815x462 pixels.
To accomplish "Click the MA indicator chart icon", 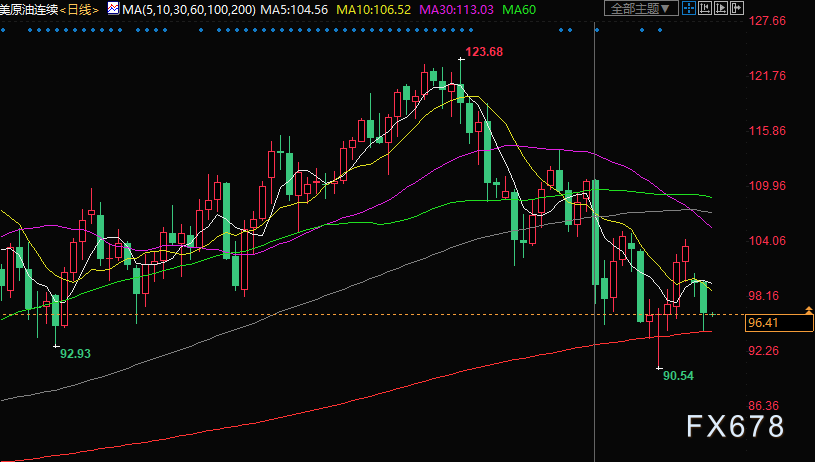I will click(x=113, y=8).
